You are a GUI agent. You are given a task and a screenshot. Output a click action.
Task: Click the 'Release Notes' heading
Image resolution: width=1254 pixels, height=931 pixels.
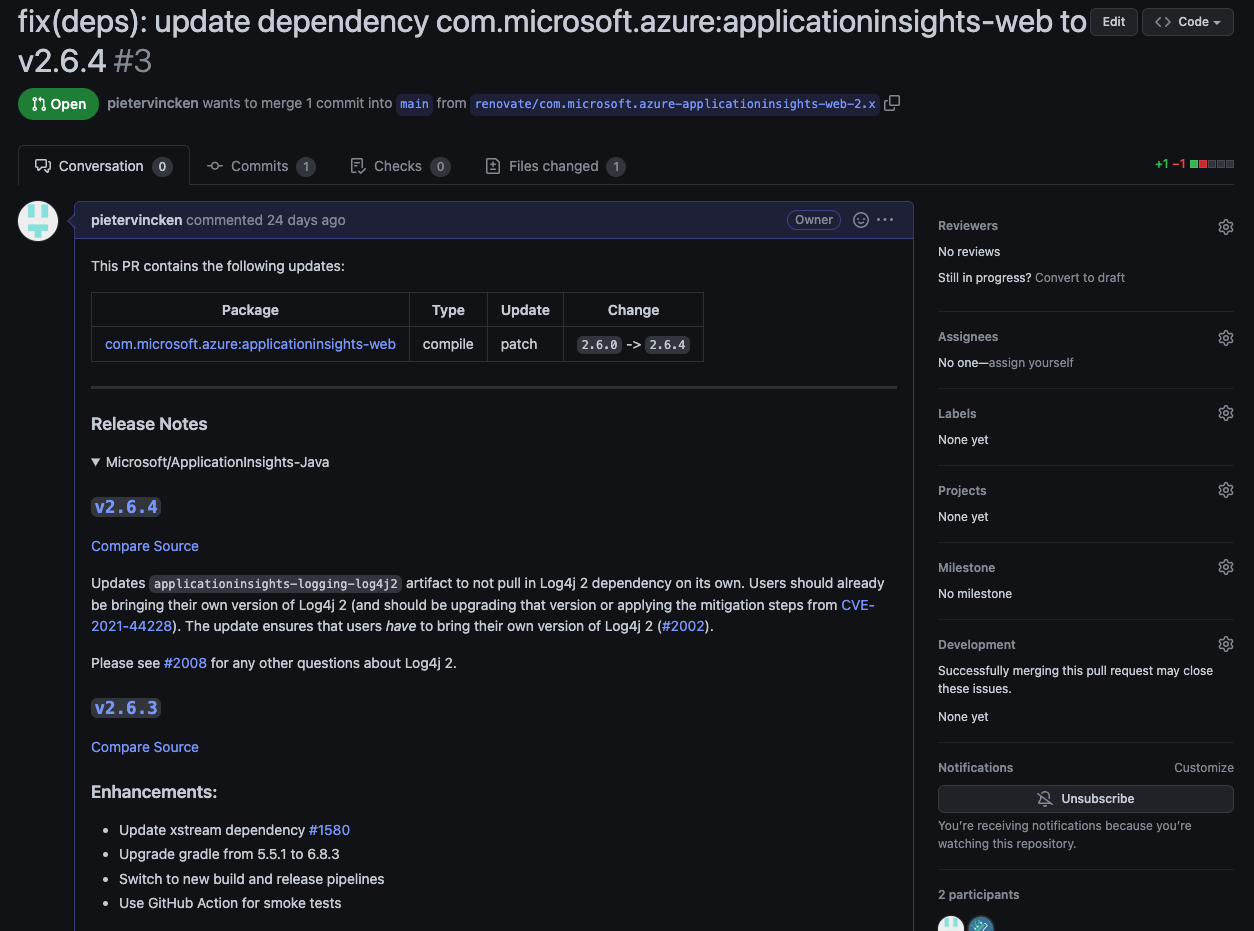(x=149, y=424)
